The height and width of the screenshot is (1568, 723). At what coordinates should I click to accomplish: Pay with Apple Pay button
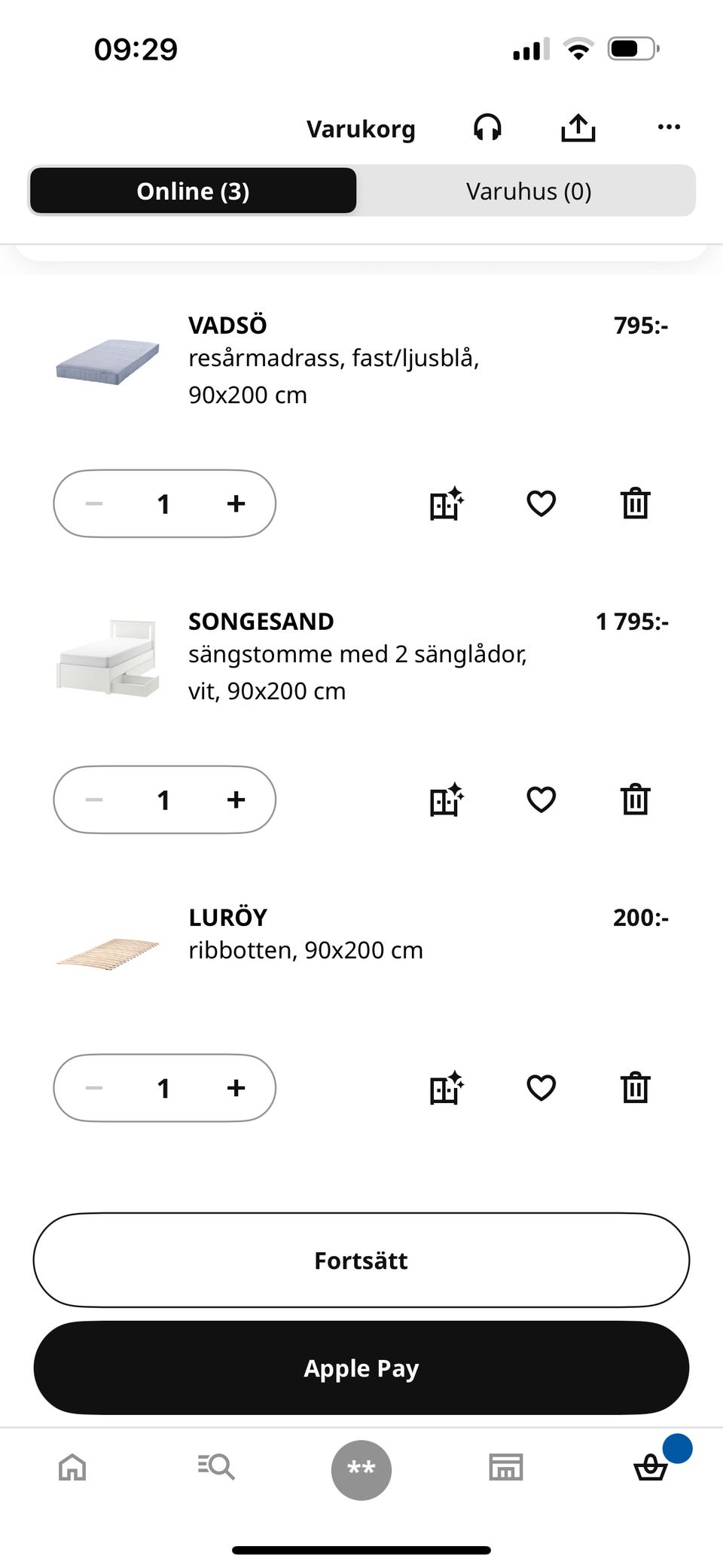coord(361,1368)
